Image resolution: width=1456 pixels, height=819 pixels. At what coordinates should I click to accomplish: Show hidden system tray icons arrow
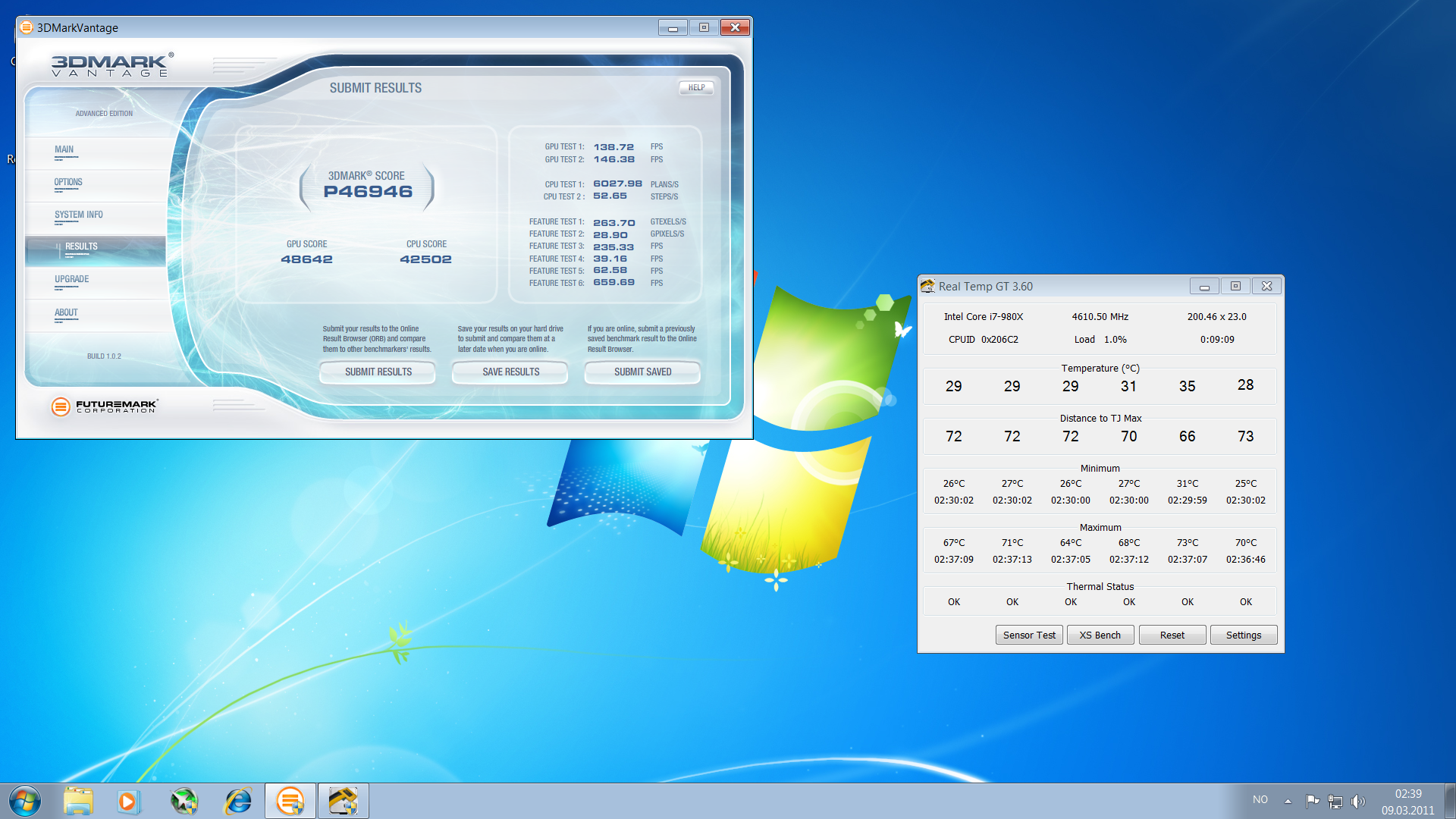pos(1288,801)
